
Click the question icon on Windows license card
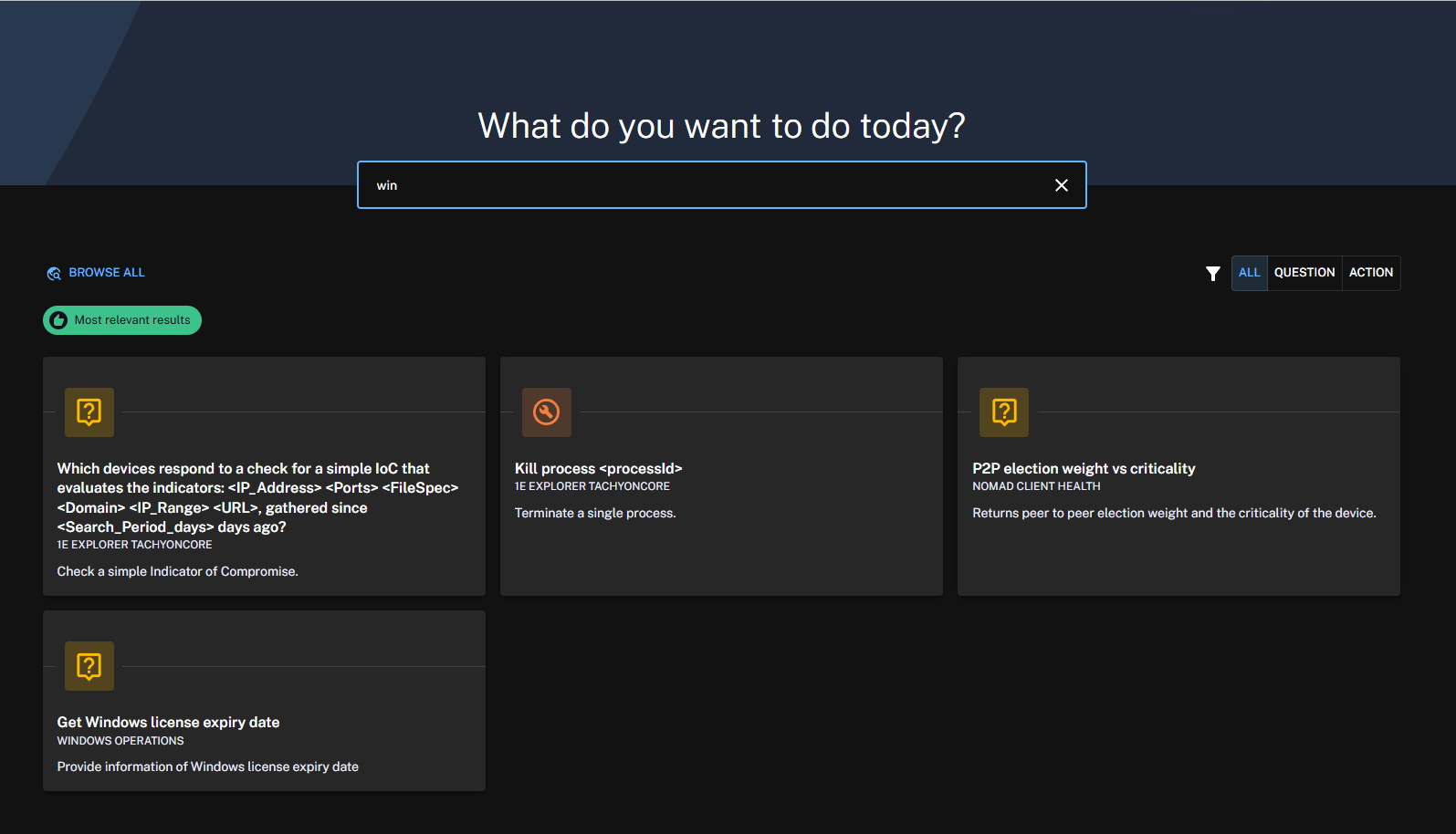[x=89, y=666]
